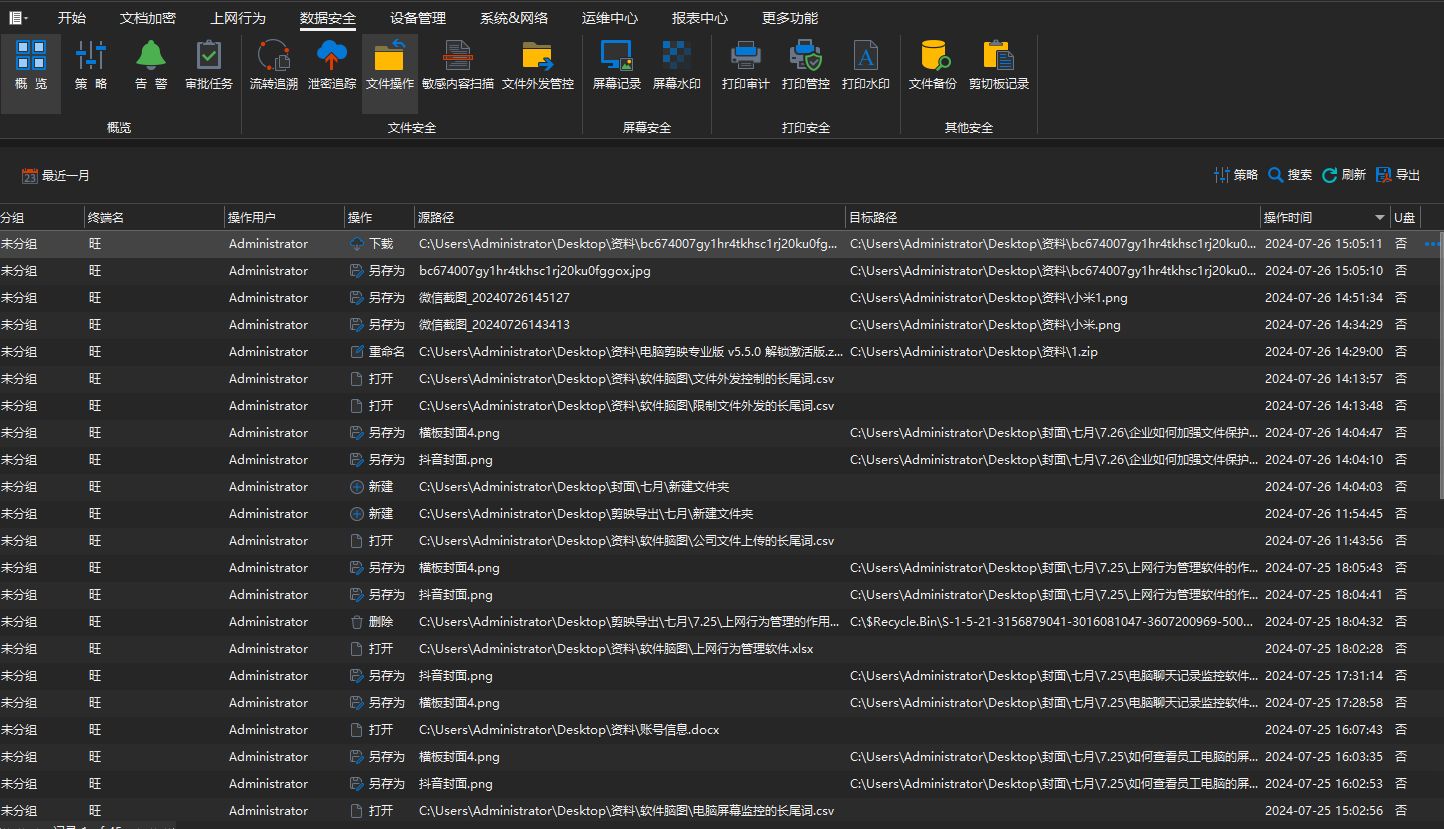This screenshot has height=829, width=1444.
Task: Expand the application menu dropdown at top-left
Action: (19, 18)
